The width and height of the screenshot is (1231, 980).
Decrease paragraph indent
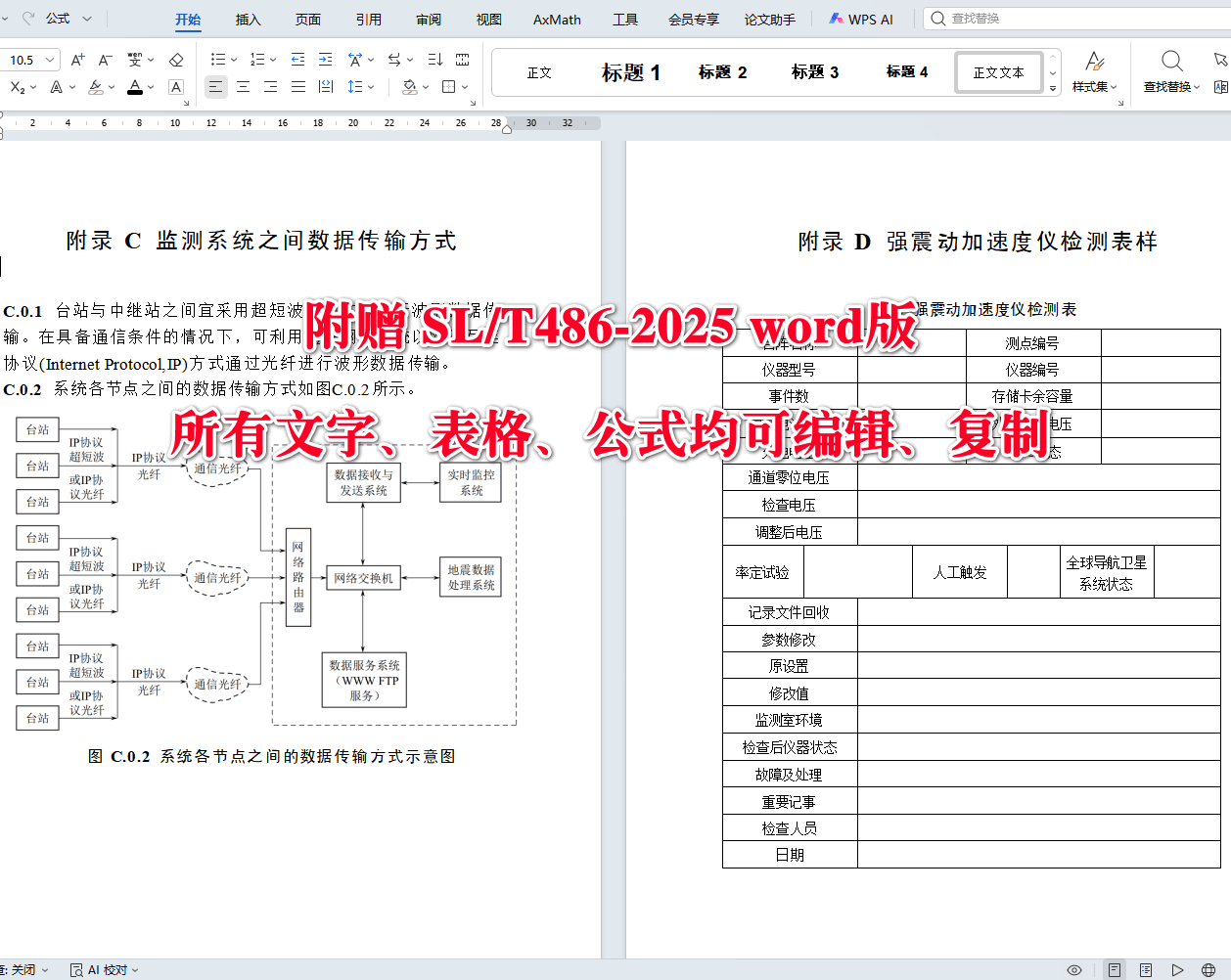pos(297,60)
